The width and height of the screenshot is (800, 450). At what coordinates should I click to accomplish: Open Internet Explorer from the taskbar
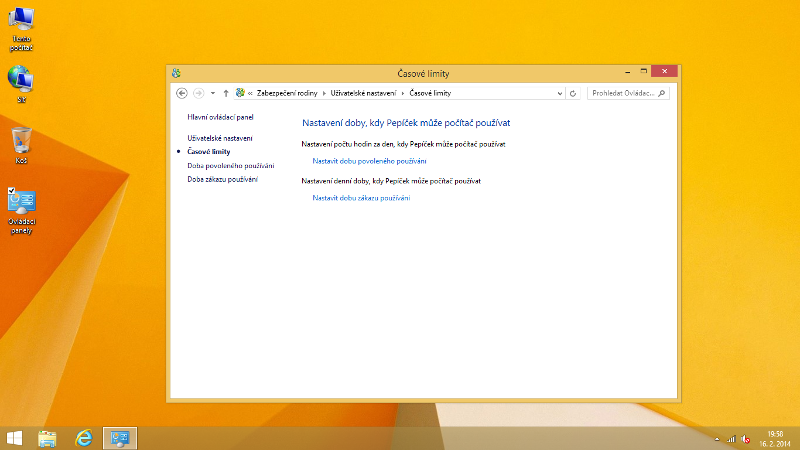coord(84,438)
